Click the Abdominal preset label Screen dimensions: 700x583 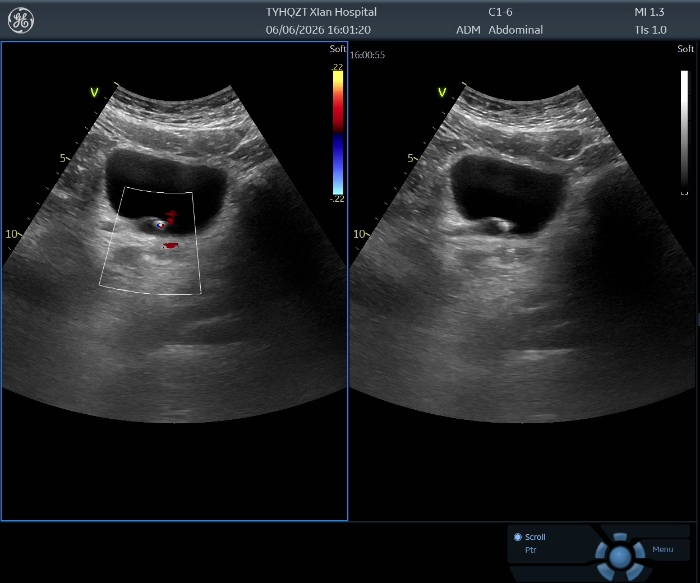click(516, 30)
